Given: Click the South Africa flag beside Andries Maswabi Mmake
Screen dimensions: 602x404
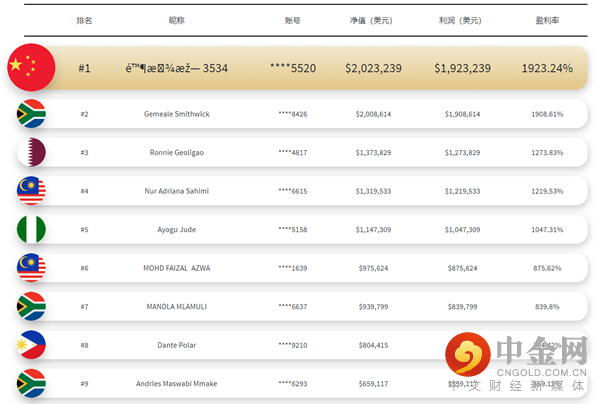Looking at the screenshot, I should pos(31,383).
